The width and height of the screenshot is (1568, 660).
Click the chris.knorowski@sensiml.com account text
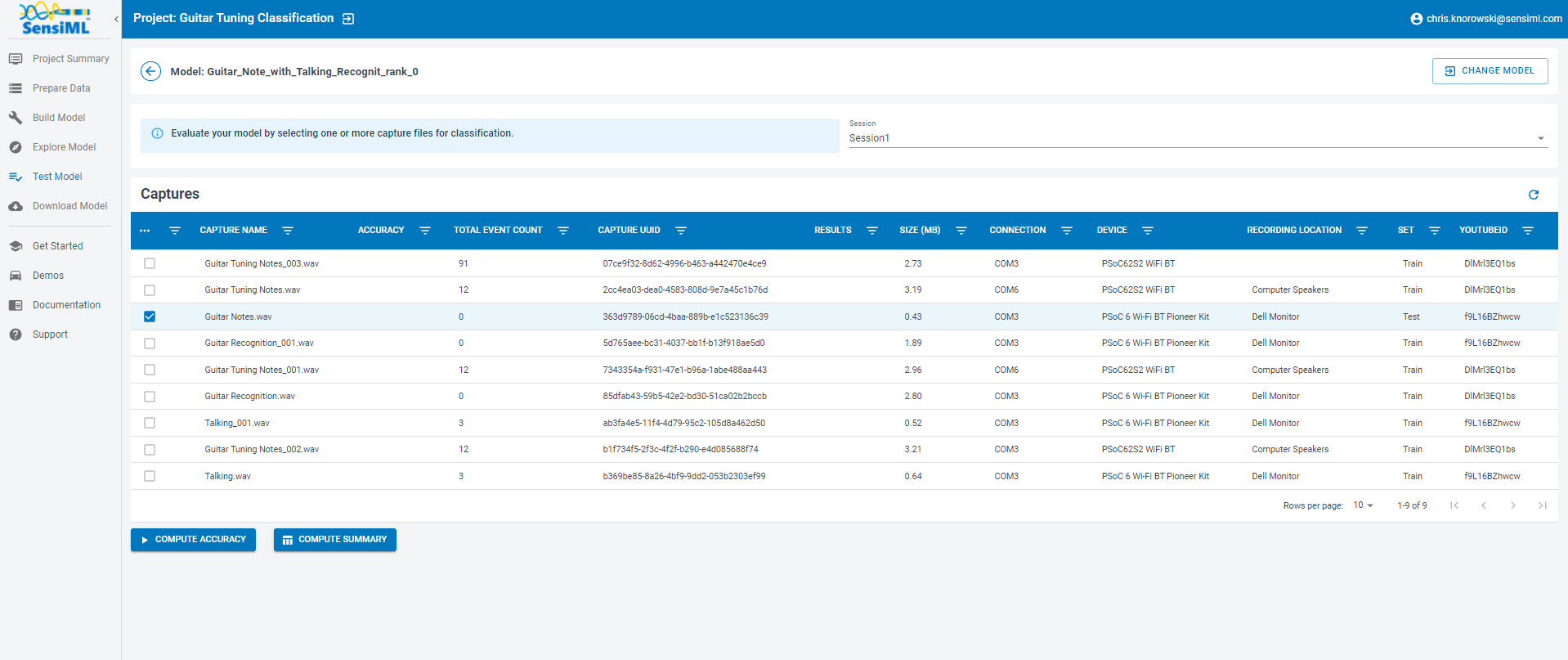[x=1494, y=19]
